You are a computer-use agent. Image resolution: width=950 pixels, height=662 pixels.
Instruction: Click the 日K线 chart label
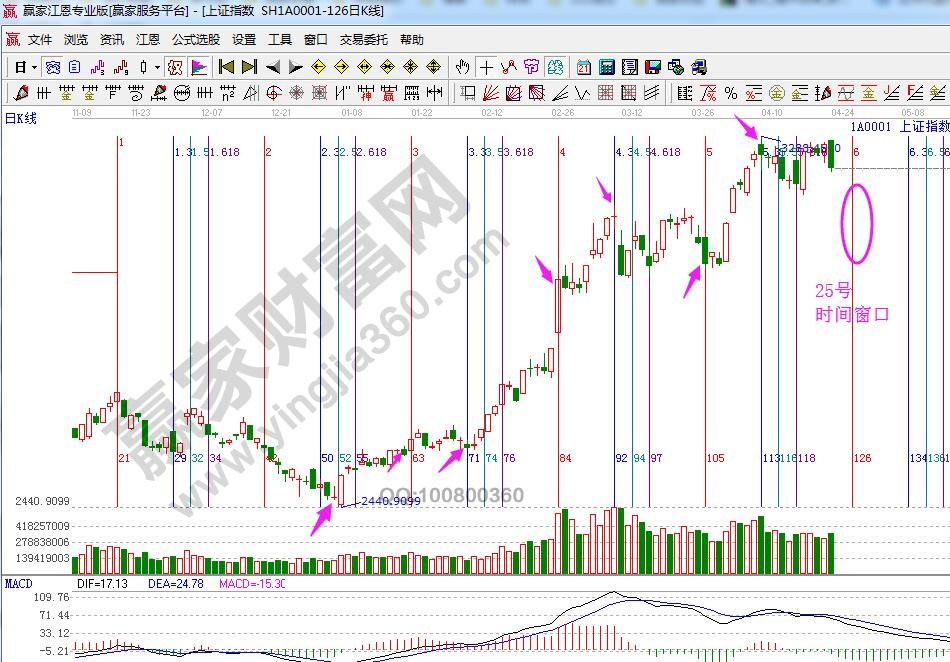coord(21,118)
